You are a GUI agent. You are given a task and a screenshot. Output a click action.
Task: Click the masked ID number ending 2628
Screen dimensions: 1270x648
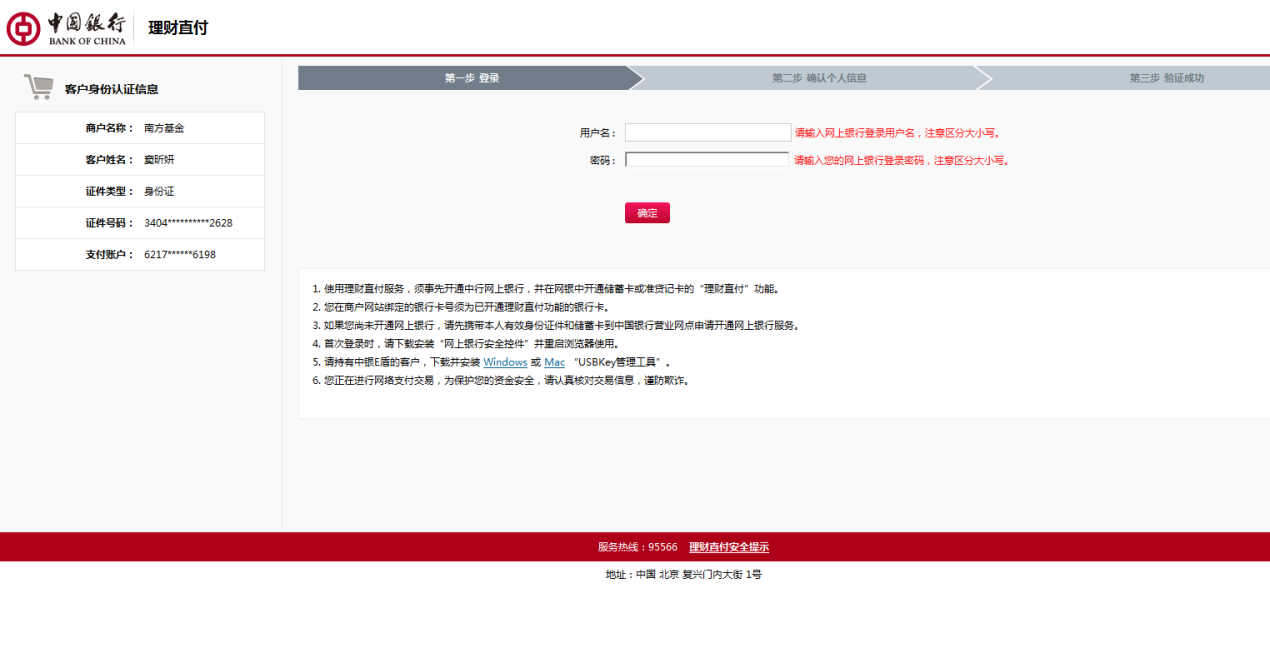[188, 223]
